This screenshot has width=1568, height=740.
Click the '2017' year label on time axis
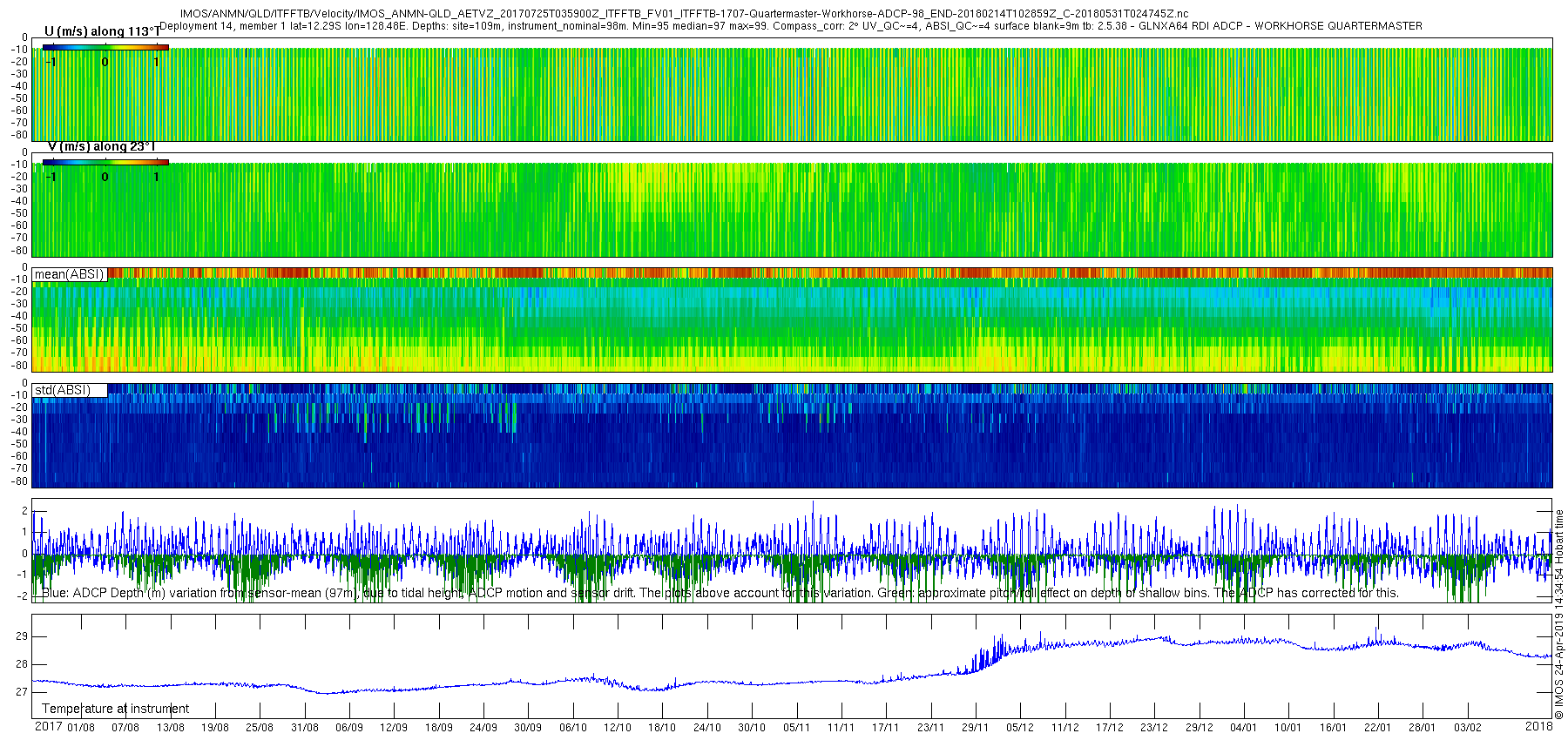48,727
